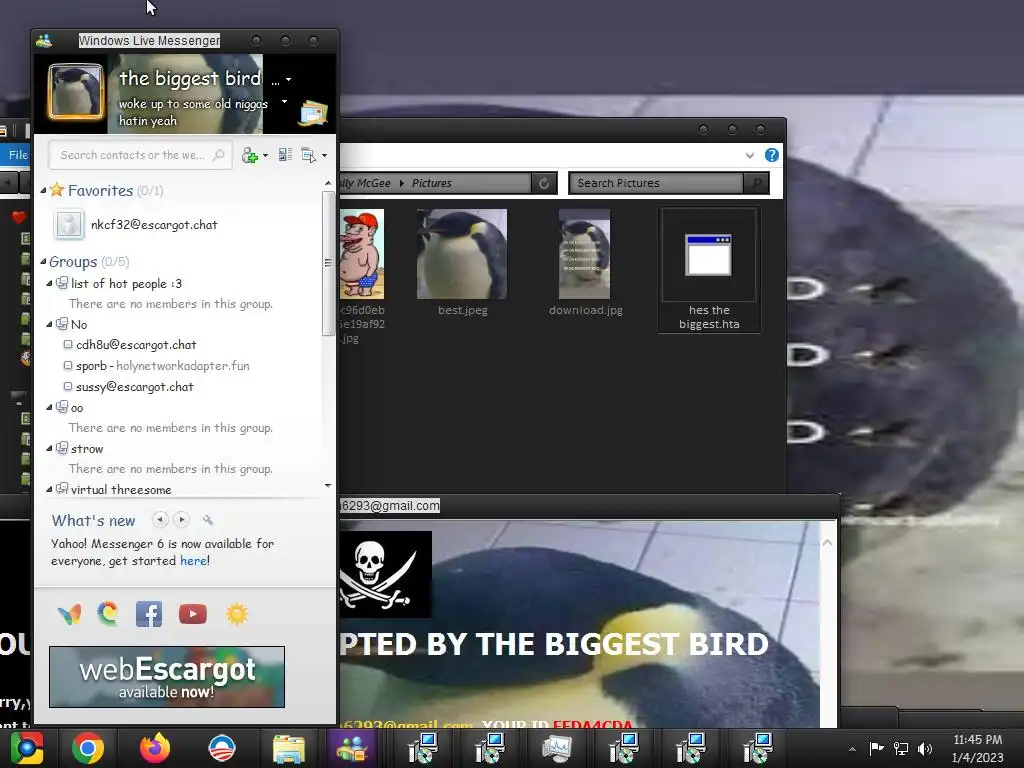The image size is (1024, 768).
Task: Open What's new options wrench icon
Action: pyautogui.click(x=208, y=520)
